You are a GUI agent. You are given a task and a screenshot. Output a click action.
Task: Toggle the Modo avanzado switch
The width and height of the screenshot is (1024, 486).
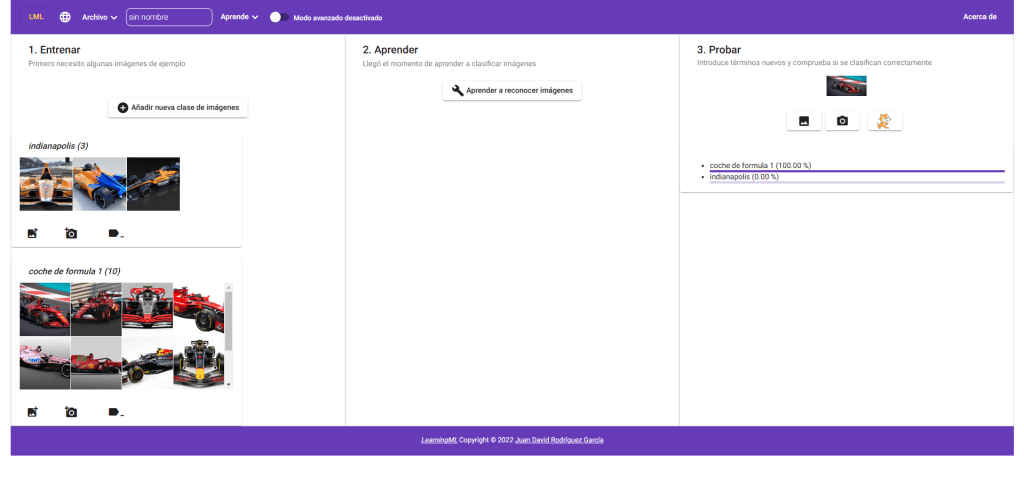(279, 17)
